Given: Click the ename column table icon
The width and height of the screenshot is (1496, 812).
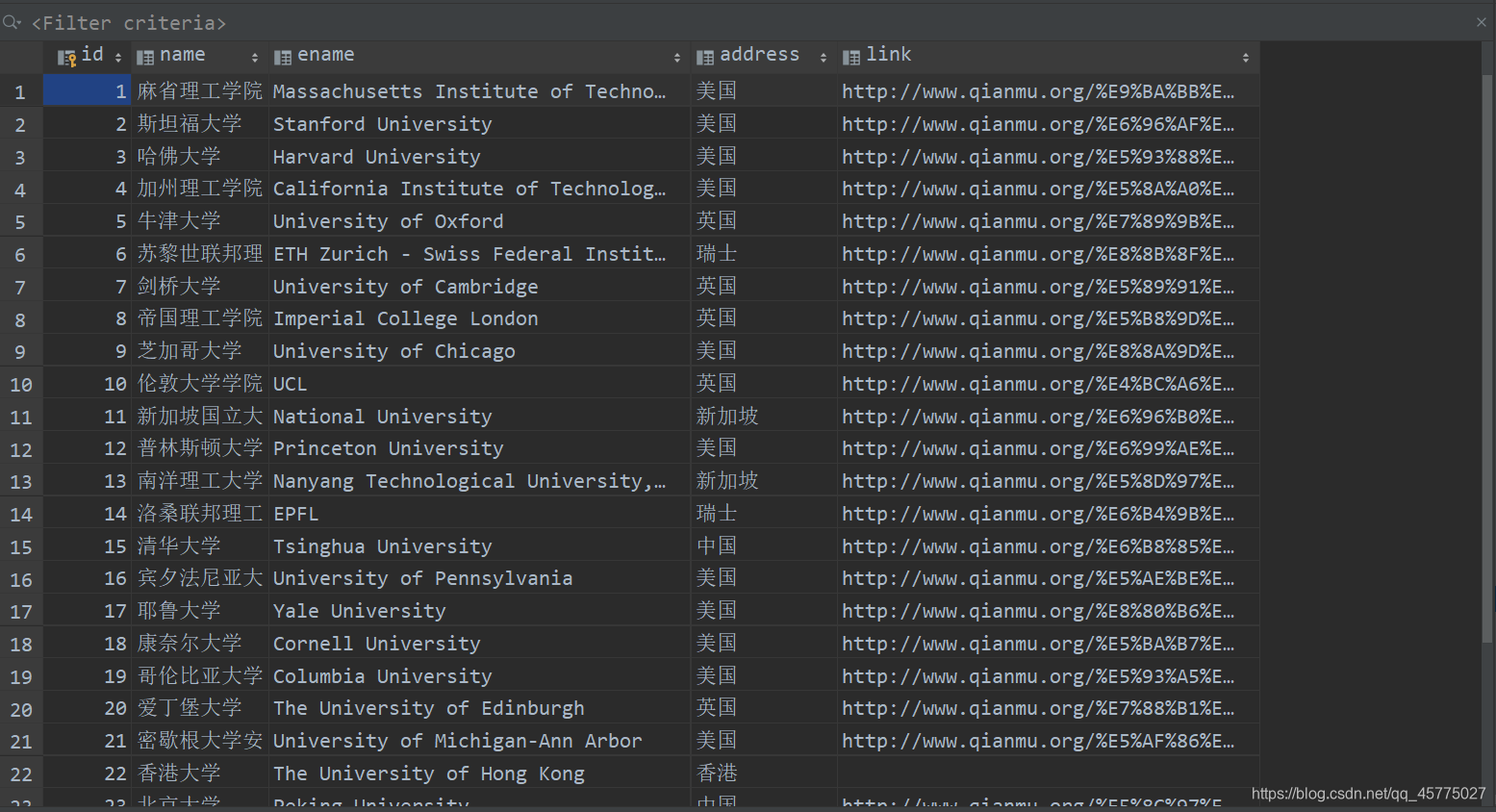Looking at the screenshot, I should [283, 58].
